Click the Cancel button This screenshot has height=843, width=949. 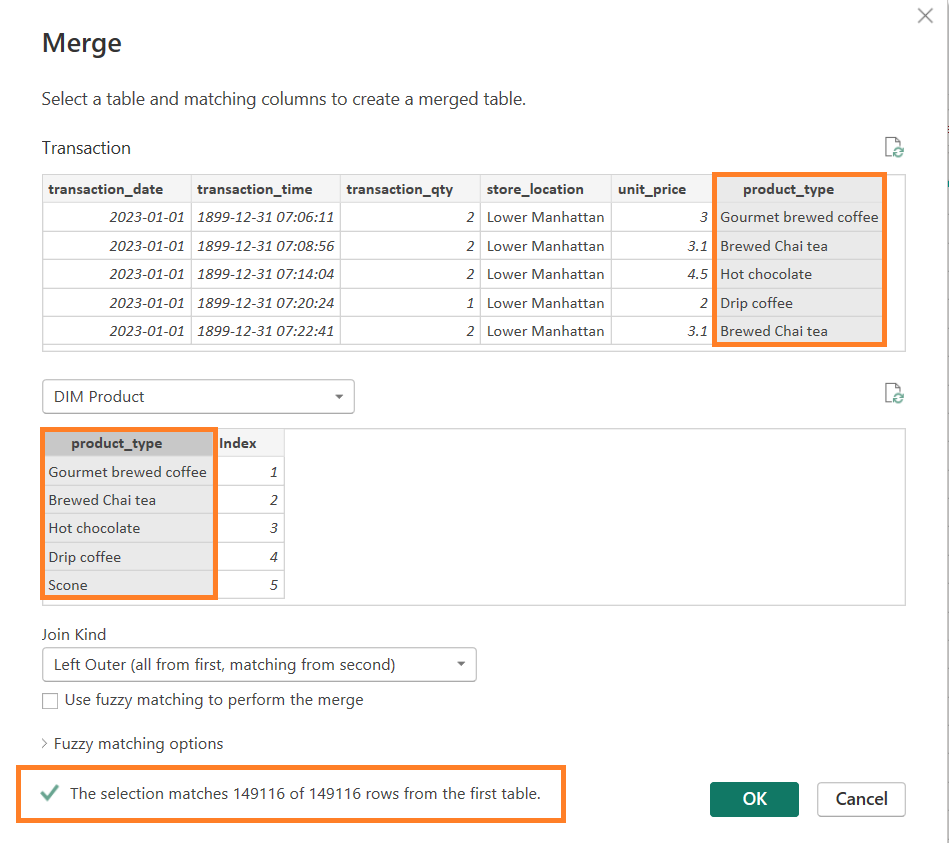(x=860, y=799)
